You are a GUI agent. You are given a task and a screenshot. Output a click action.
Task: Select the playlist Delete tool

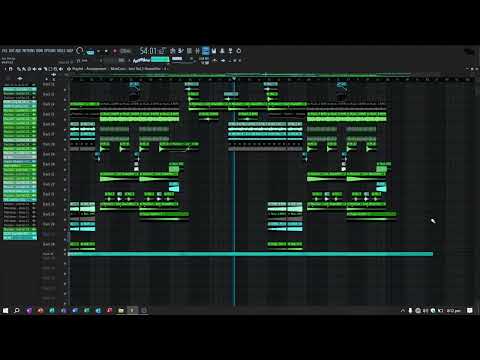coord(29,69)
